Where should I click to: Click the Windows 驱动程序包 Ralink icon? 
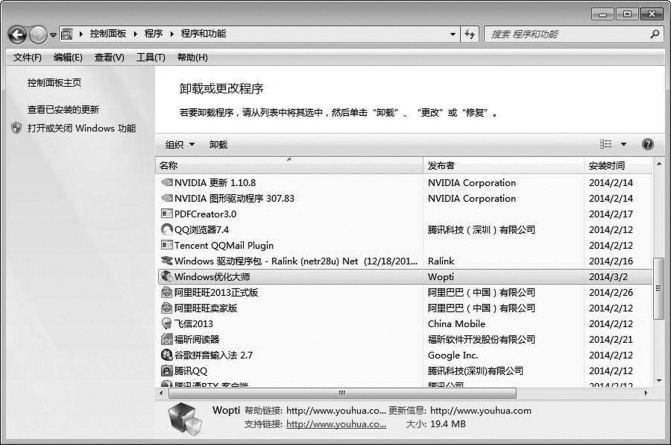166,261
